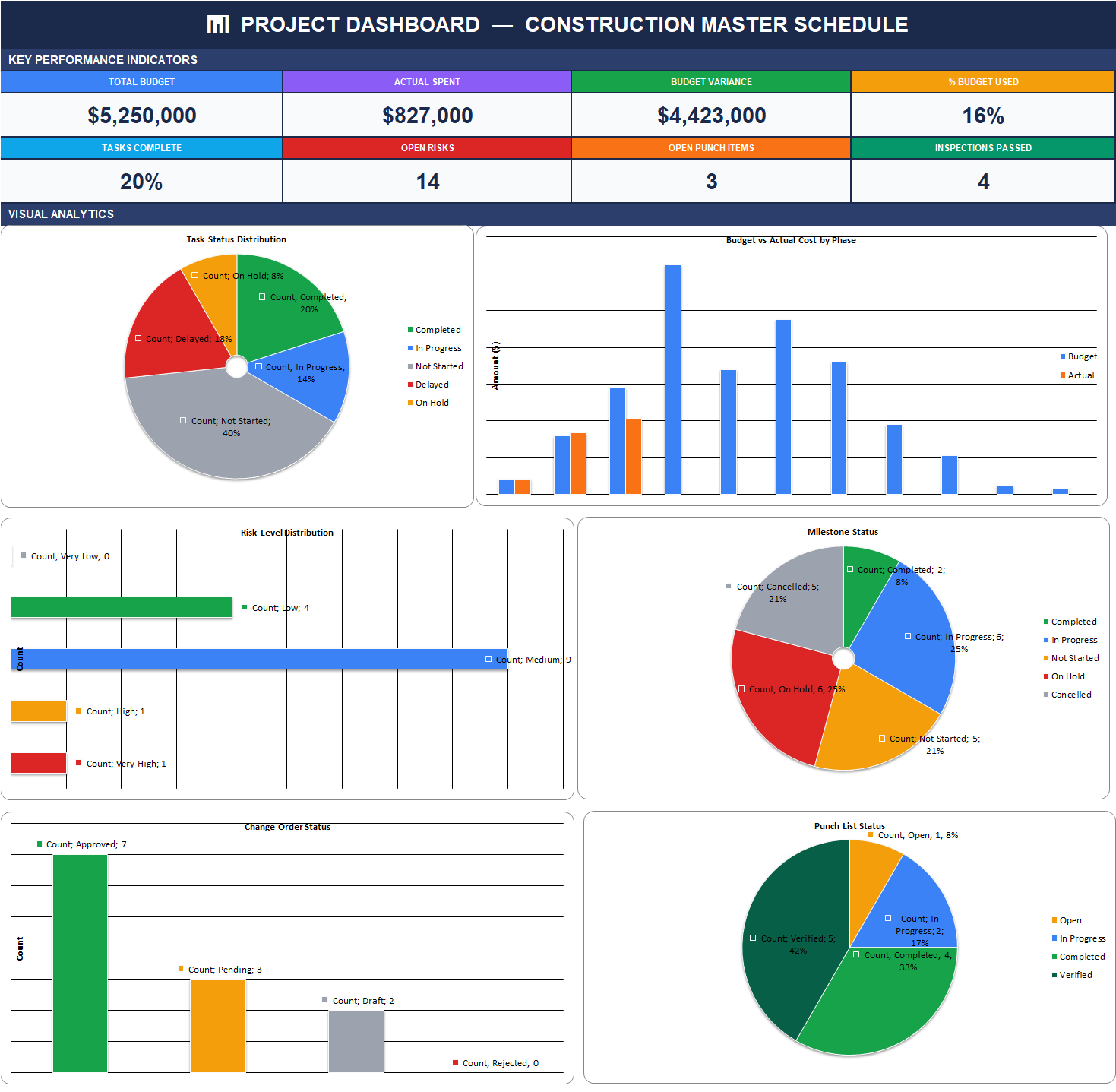Viewport: 1116px width, 1092px height.
Task: Select the Open Risks value 14
Action: 428,182
